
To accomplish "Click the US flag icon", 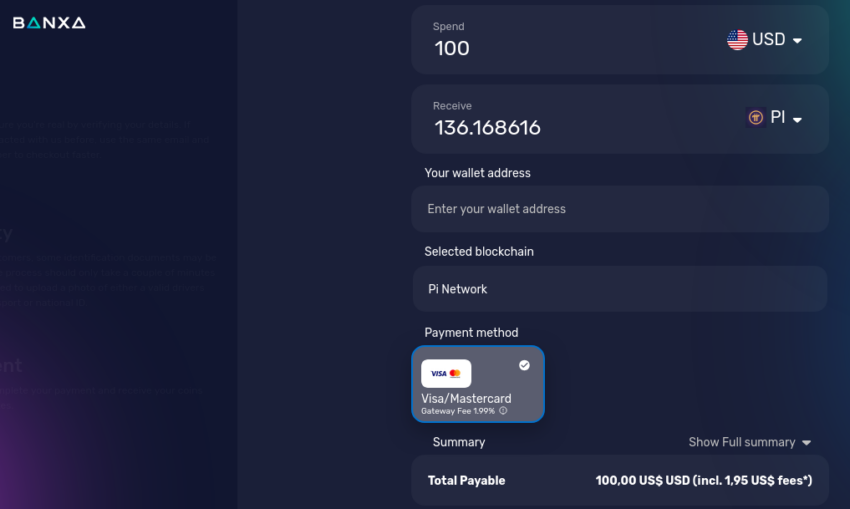I will 737,40.
